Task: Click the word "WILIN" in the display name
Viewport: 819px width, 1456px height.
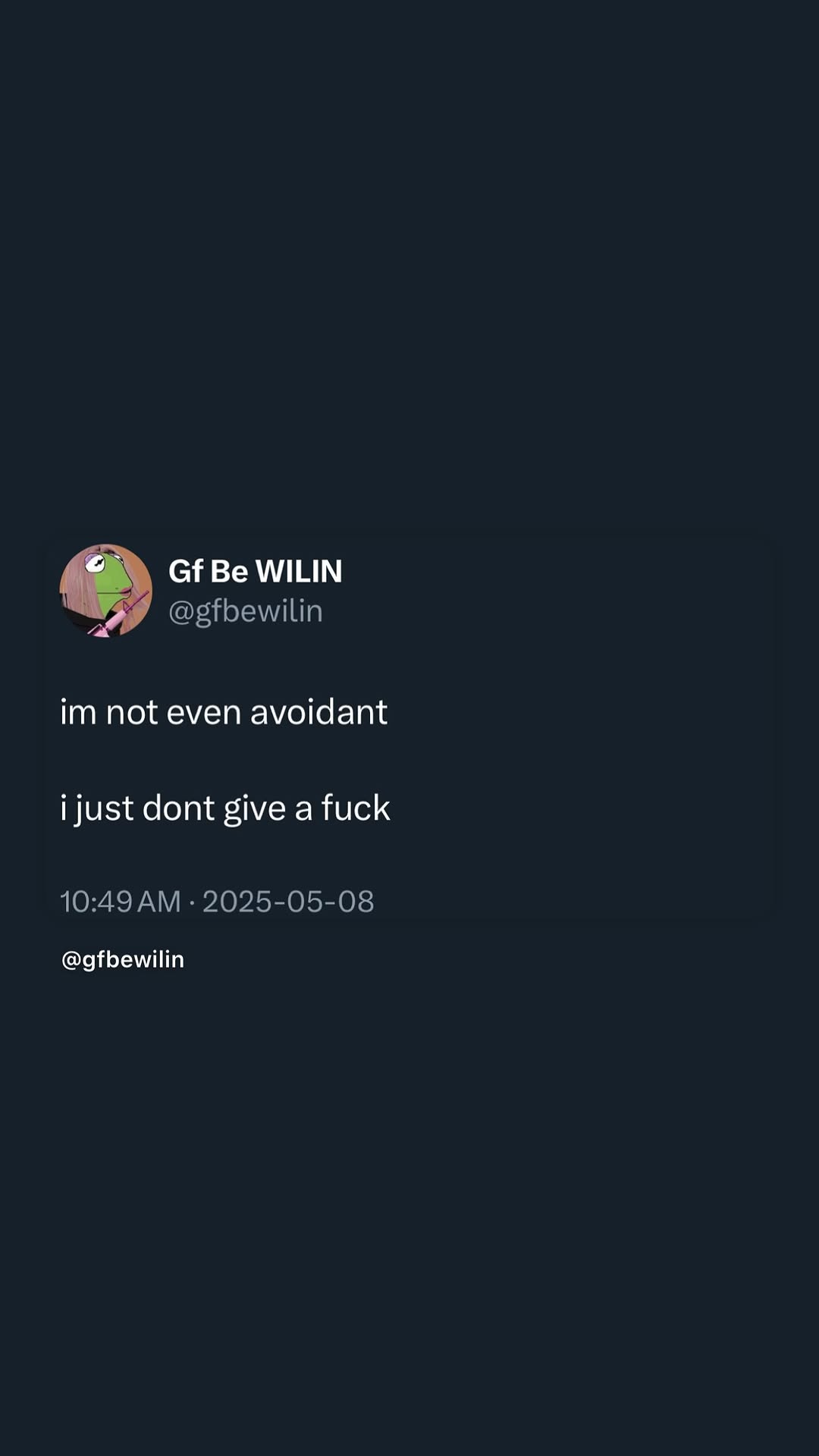Action: pyautogui.click(x=299, y=571)
